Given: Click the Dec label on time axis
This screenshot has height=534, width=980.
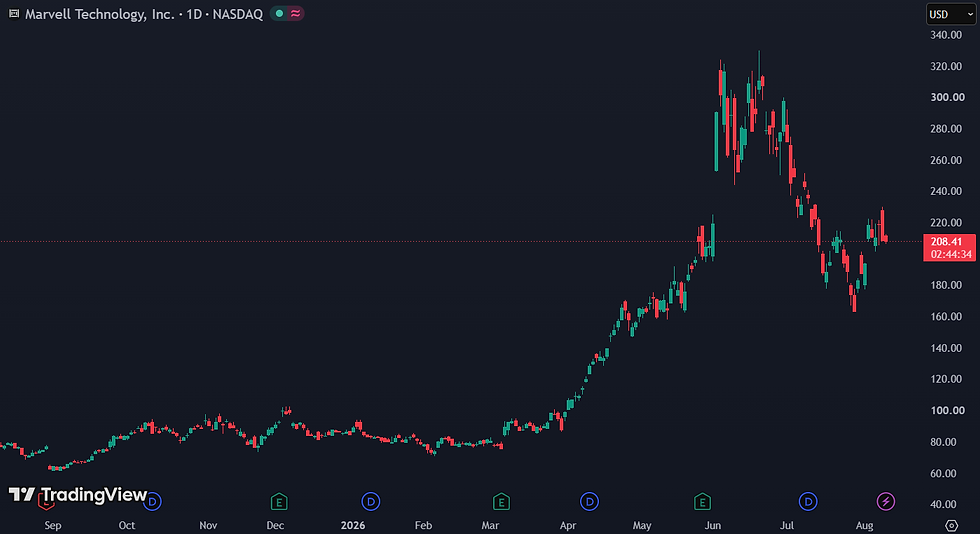Looking at the screenshot, I should [x=275, y=525].
